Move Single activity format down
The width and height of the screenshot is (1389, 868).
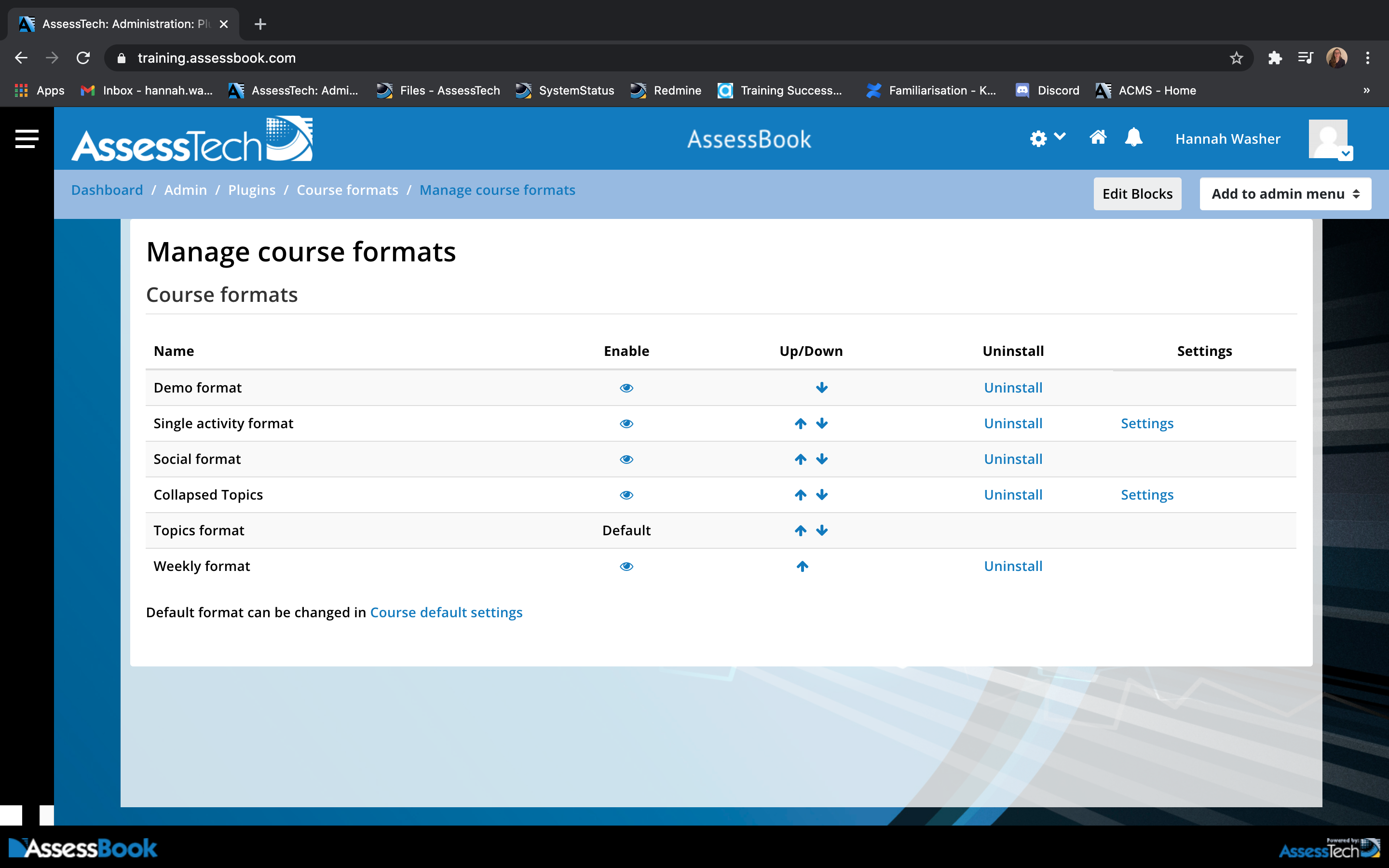pos(822,424)
